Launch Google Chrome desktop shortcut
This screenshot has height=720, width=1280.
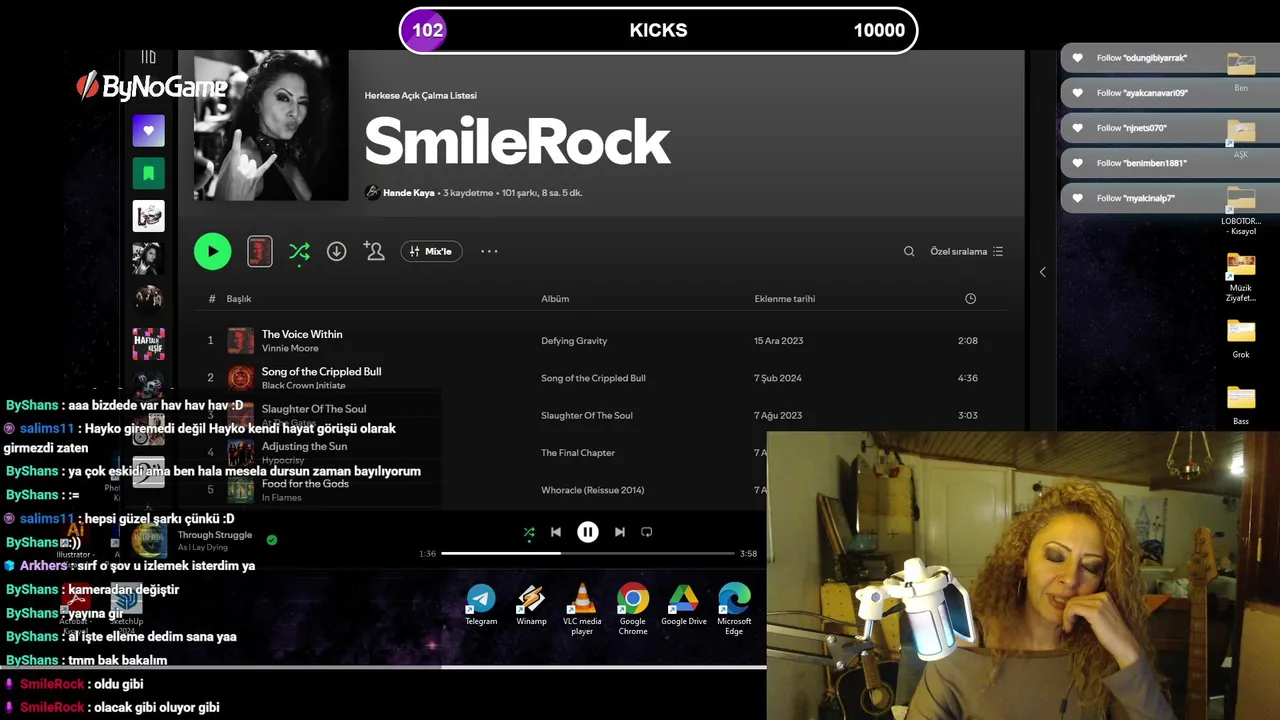(x=633, y=610)
